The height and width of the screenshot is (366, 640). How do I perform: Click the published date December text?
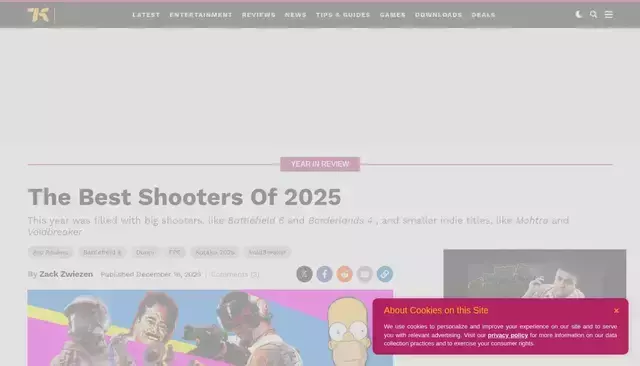[x=151, y=274]
